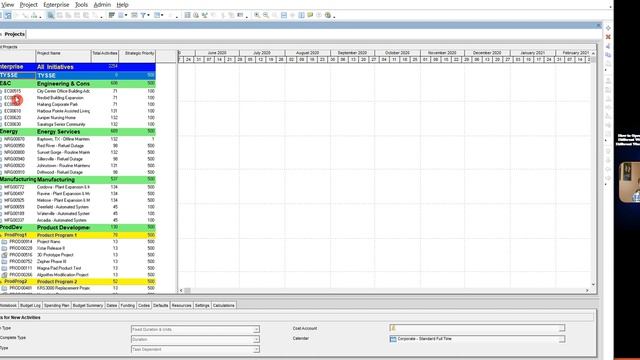This screenshot has height=360, width=640.
Task: Open the Fixed Duration & Units dropdown
Action: pos(256,329)
